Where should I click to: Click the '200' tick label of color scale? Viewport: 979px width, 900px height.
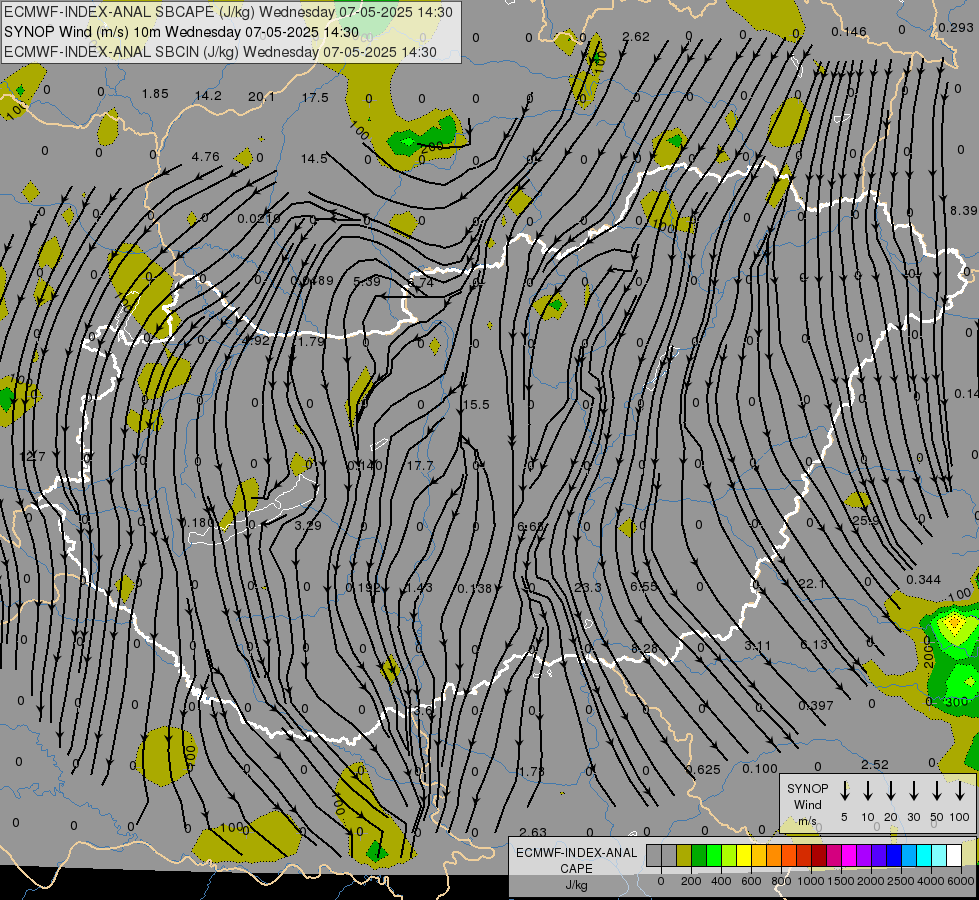(x=691, y=881)
